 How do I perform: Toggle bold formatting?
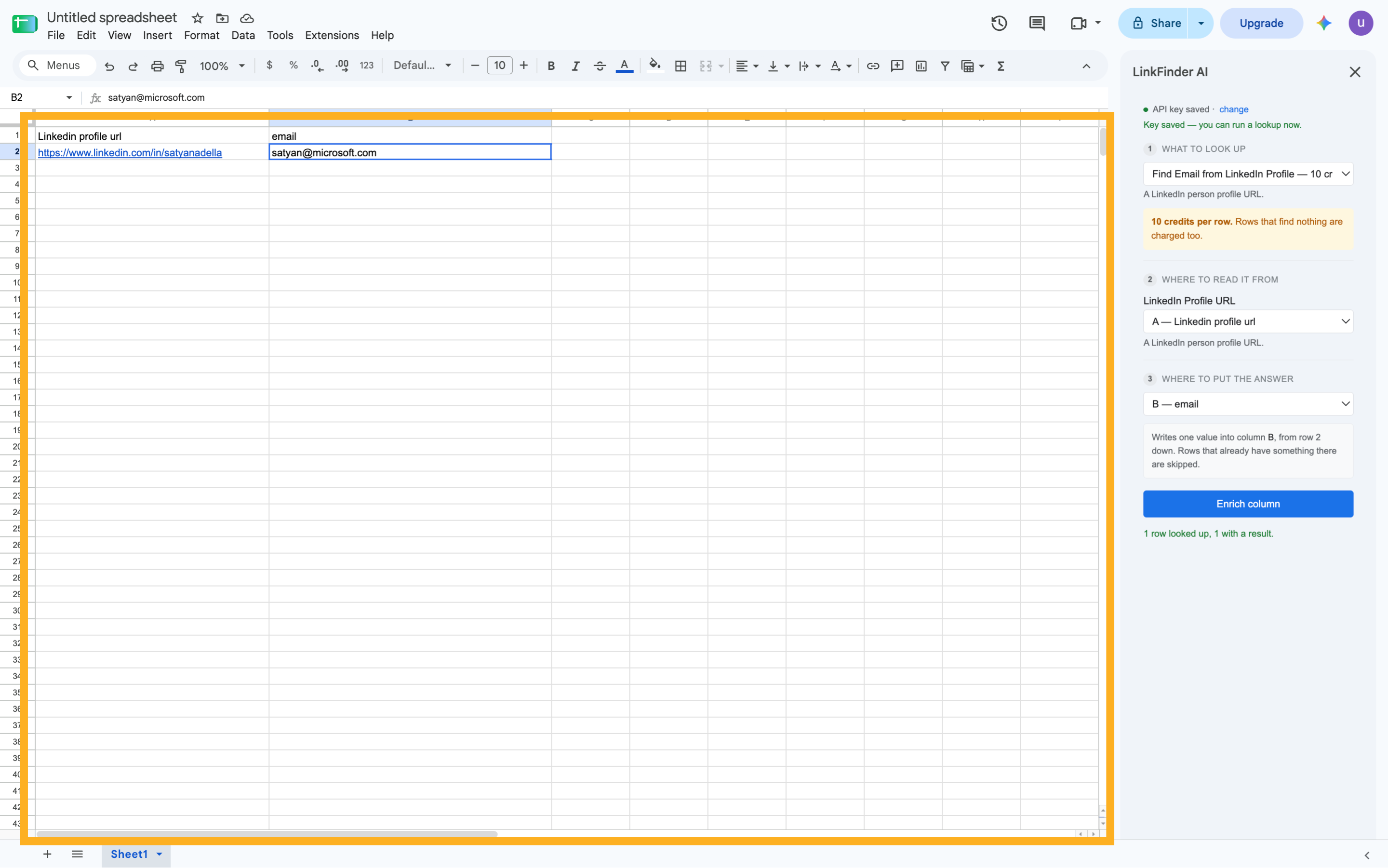coord(550,66)
